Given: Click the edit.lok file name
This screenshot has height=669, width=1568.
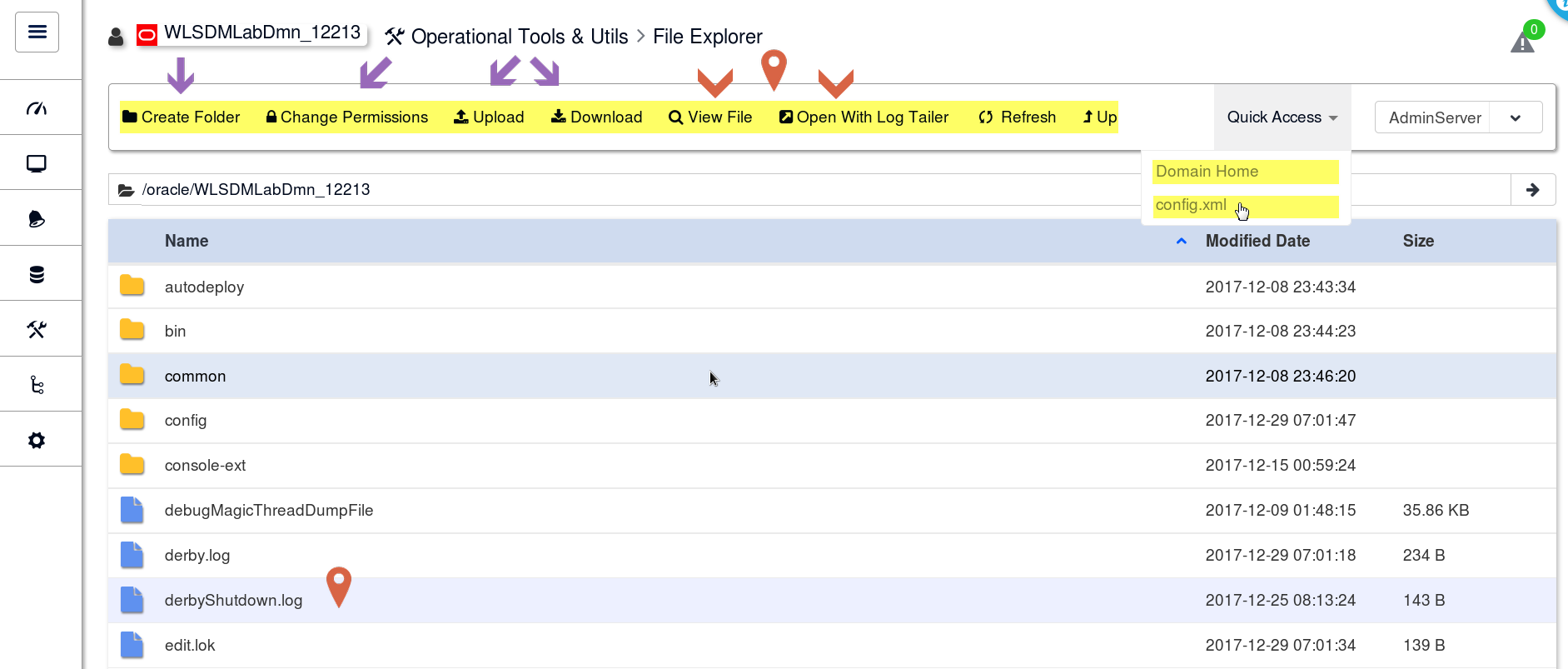Looking at the screenshot, I should [189, 646].
